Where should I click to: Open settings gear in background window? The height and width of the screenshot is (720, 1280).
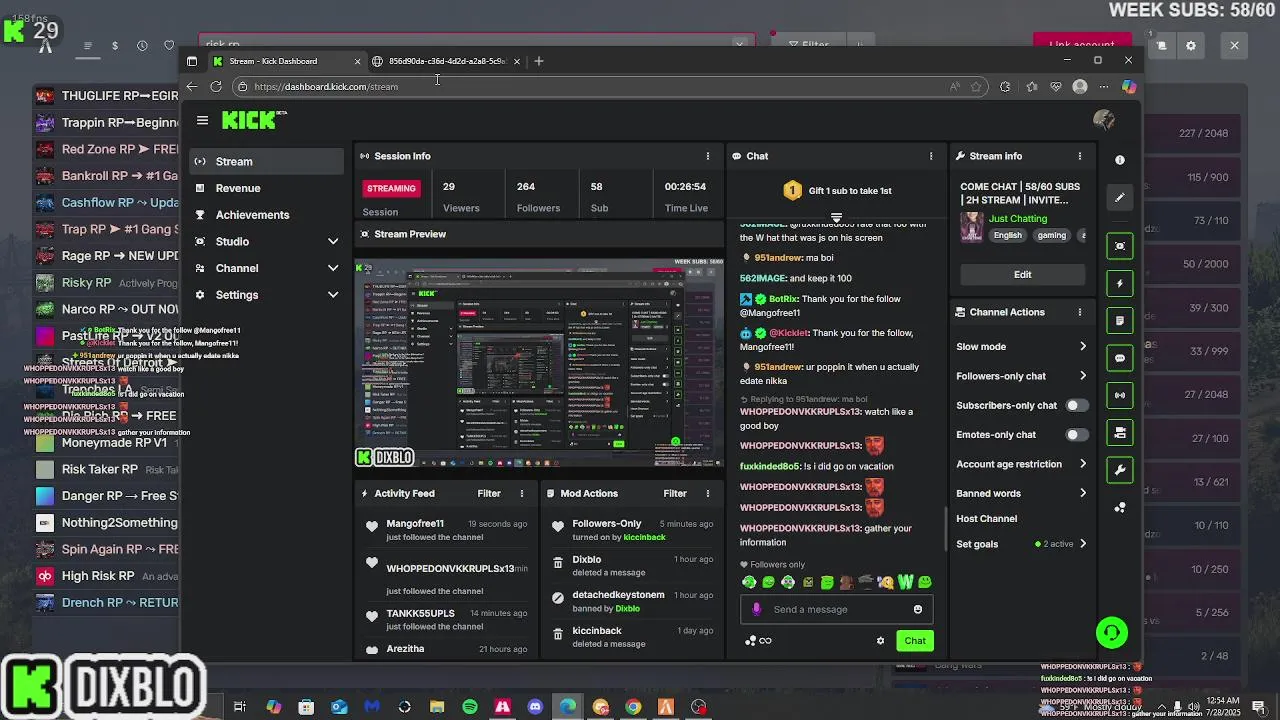1190,46
